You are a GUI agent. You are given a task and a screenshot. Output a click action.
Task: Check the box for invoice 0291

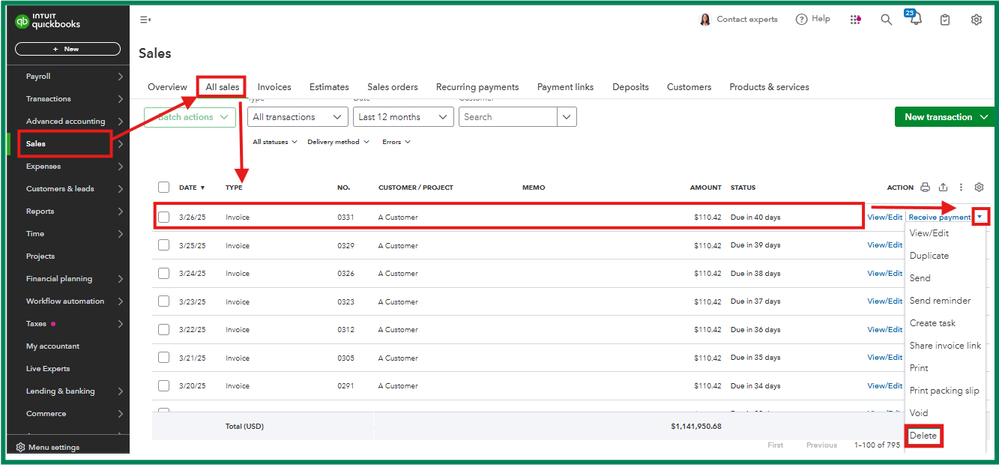[x=164, y=385]
